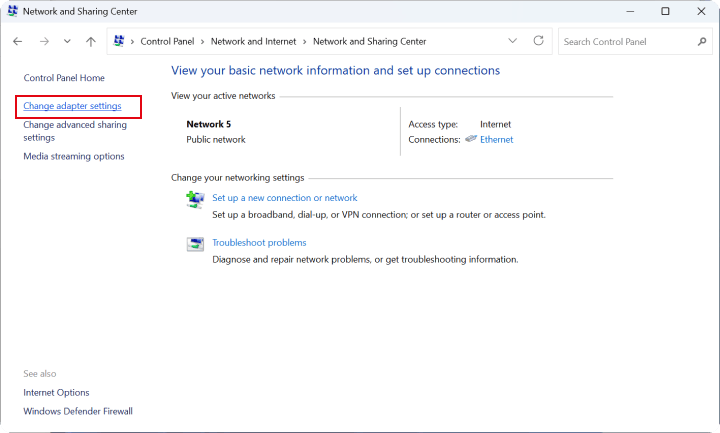This screenshot has width=720, height=433.
Task: Open Change adapter settings
Action: pyautogui.click(x=73, y=106)
